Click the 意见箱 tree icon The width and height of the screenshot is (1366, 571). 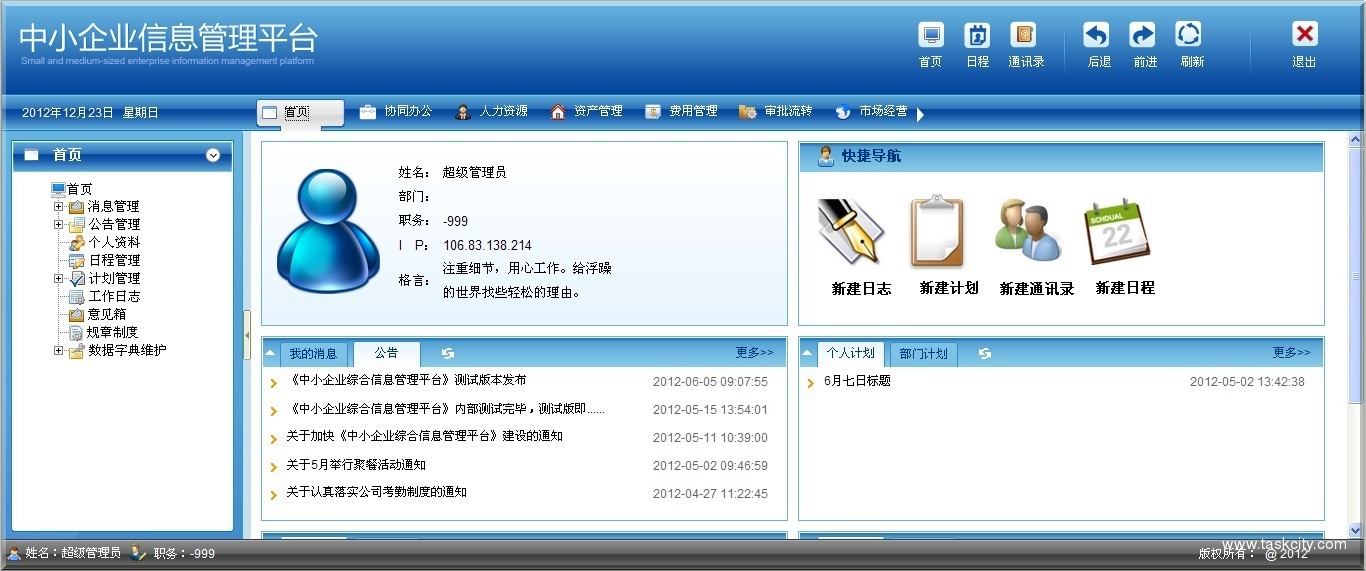click(x=76, y=314)
